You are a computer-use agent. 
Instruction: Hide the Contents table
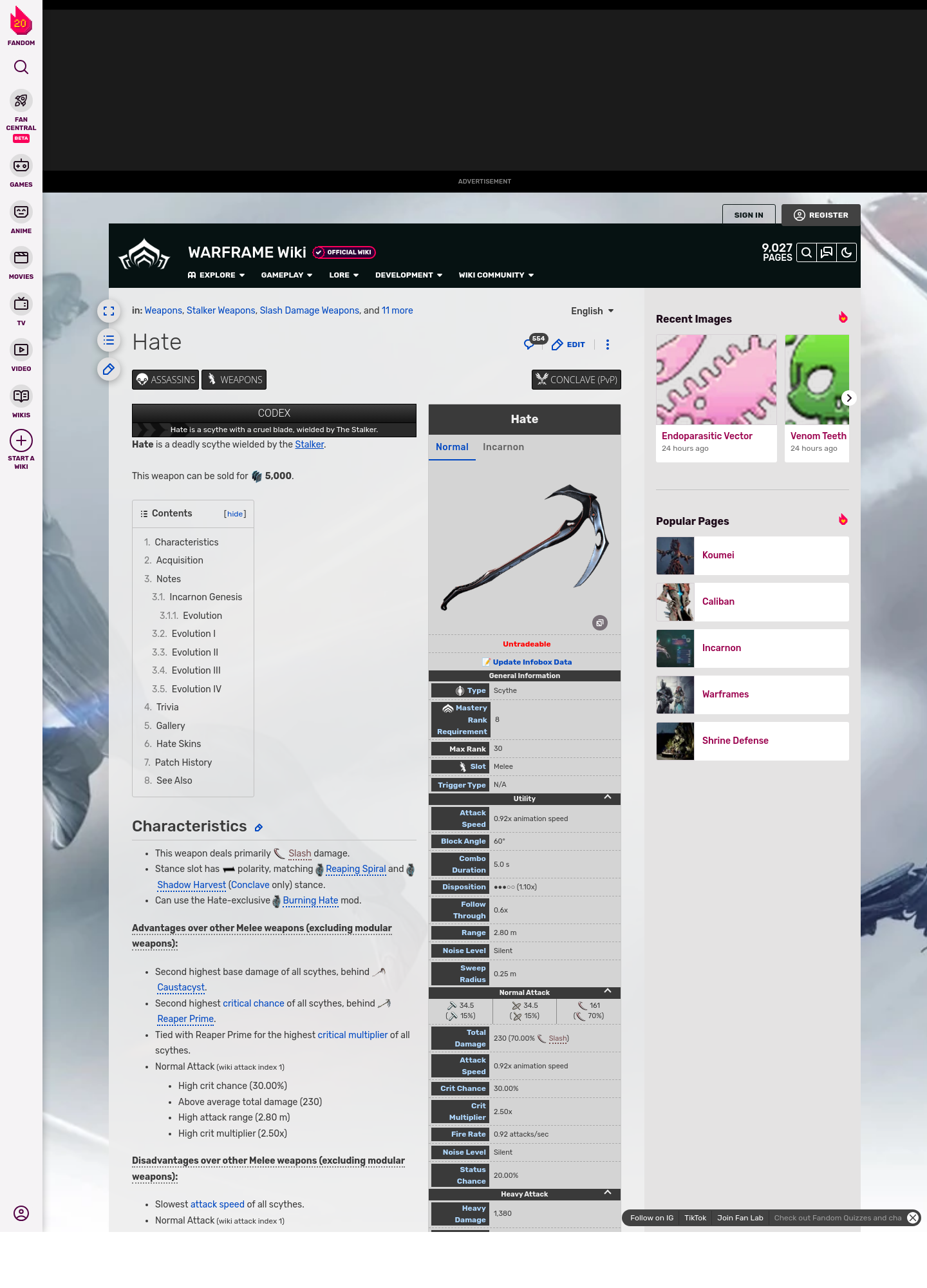[235, 514]
